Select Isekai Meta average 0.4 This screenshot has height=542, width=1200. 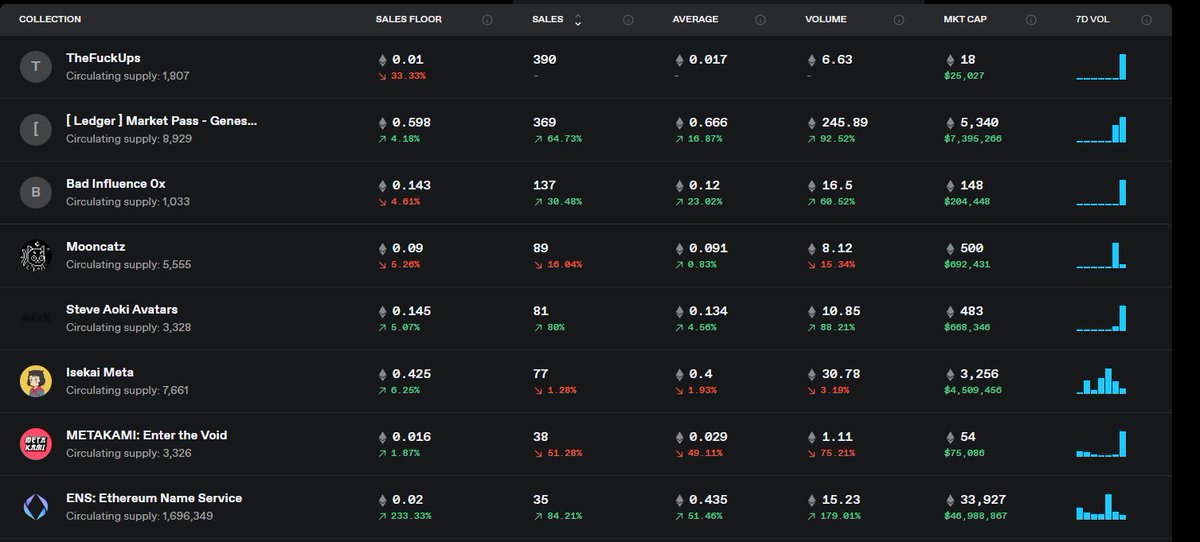pyautogui.click(x=700, y=374)
